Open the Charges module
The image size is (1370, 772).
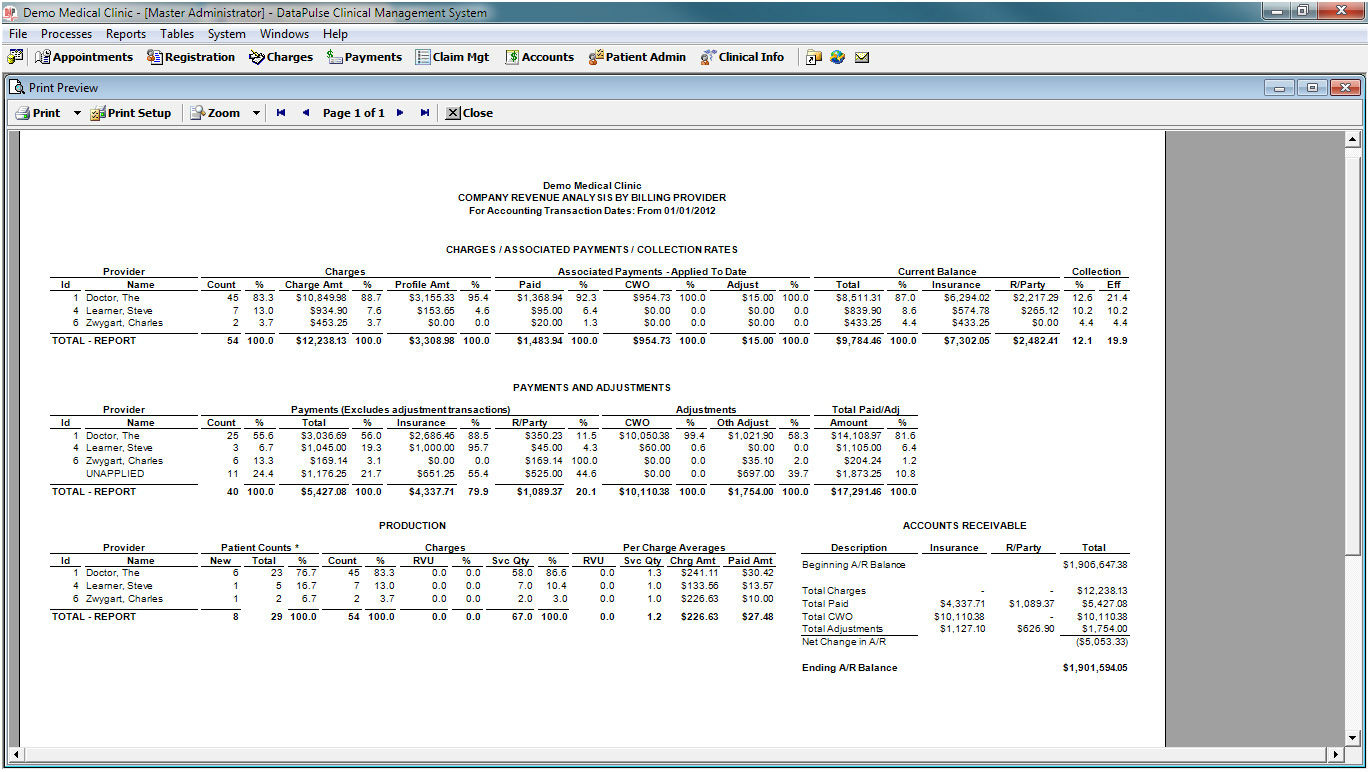tap(281, 57)
